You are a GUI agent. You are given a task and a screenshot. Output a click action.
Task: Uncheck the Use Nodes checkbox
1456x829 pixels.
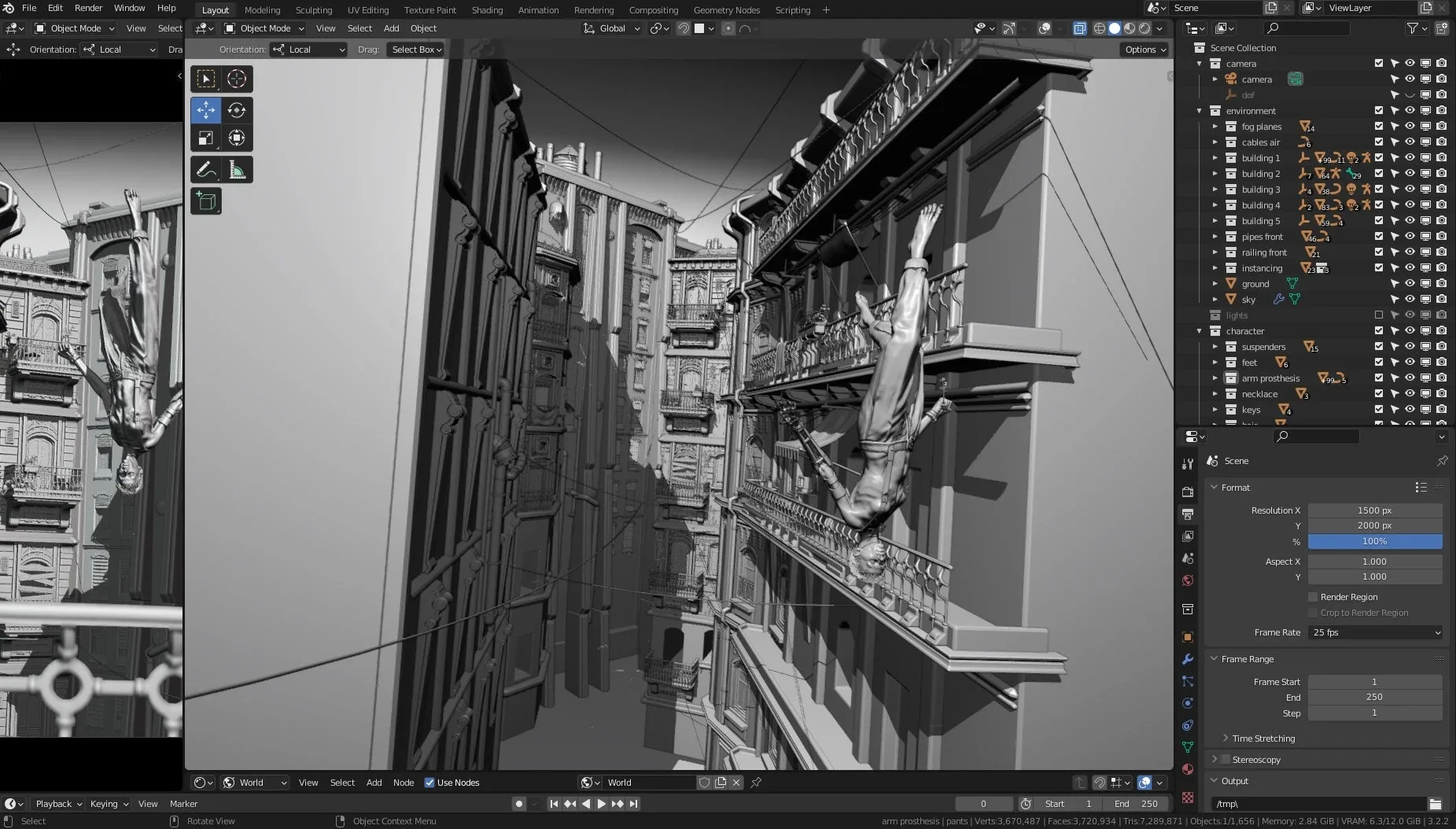[x=429, y=783]
